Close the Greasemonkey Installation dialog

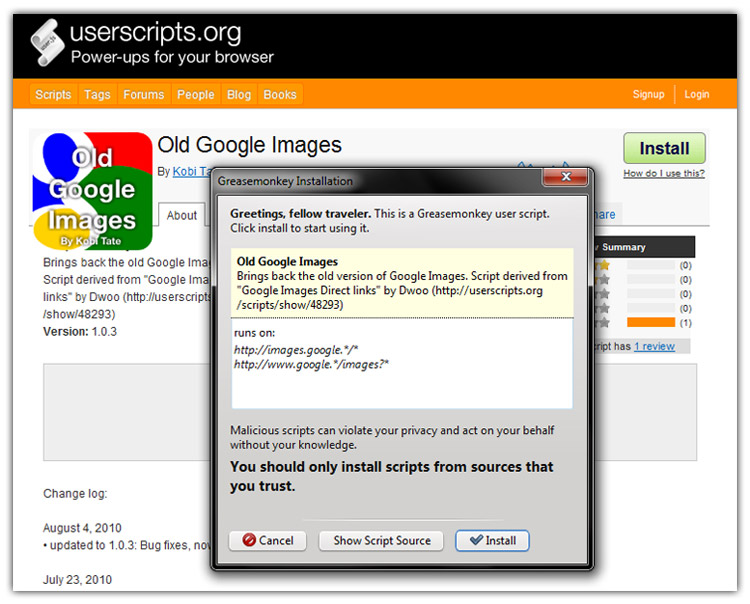[x=565, y=176]
